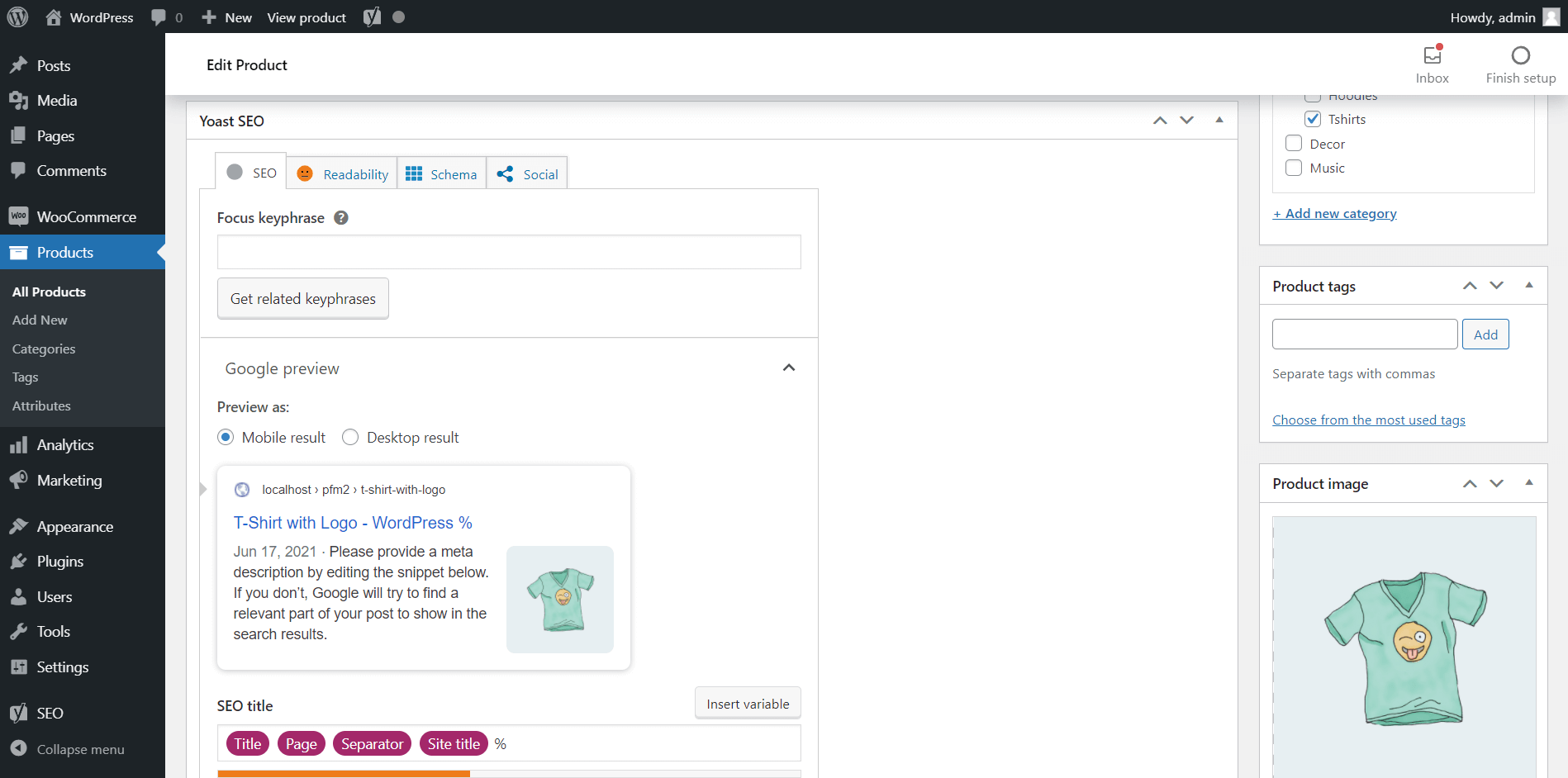Screen dimensions: 1568x778
Task: Click the product image T-shirt thumbnail
Action: click(1404, 648)
